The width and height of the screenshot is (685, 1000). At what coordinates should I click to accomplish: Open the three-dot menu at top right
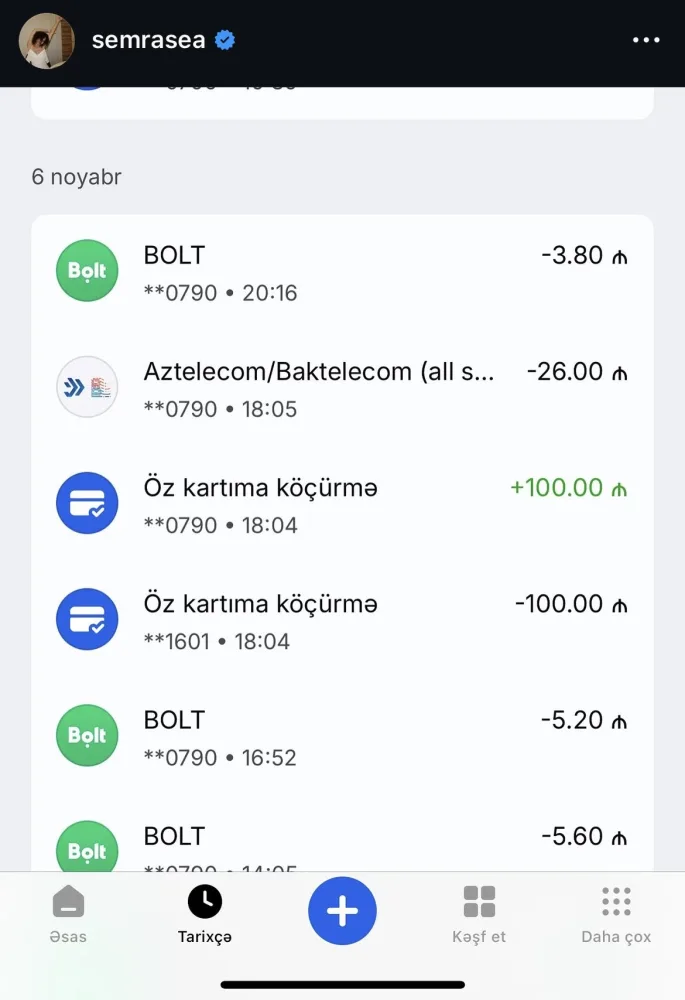tap(646, 40)
